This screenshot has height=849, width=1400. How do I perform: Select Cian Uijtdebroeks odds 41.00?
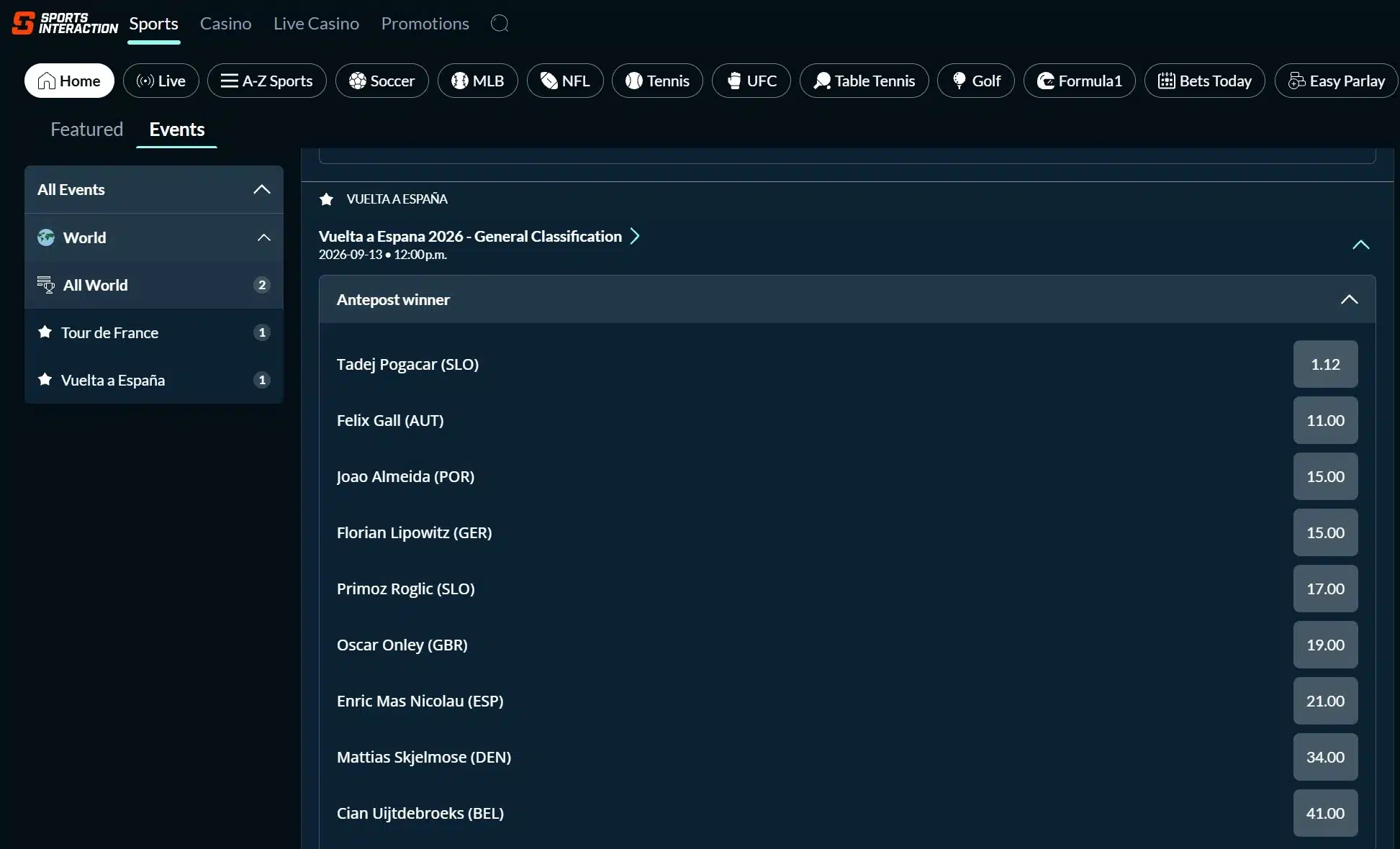pos(1325,813)
